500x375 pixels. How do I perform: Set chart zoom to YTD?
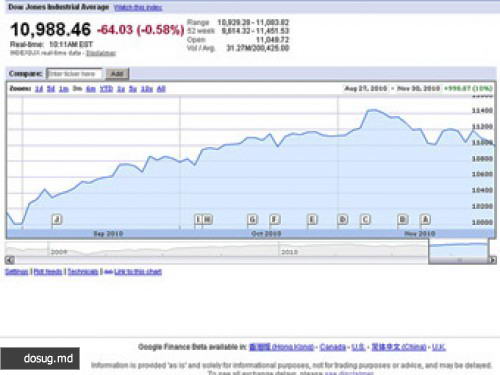click(107, 89)
